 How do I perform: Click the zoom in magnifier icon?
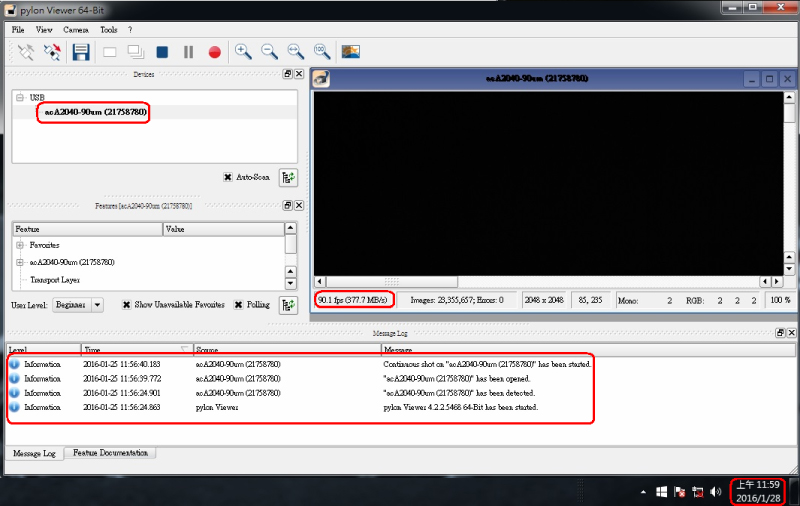(x=243, y=52)
